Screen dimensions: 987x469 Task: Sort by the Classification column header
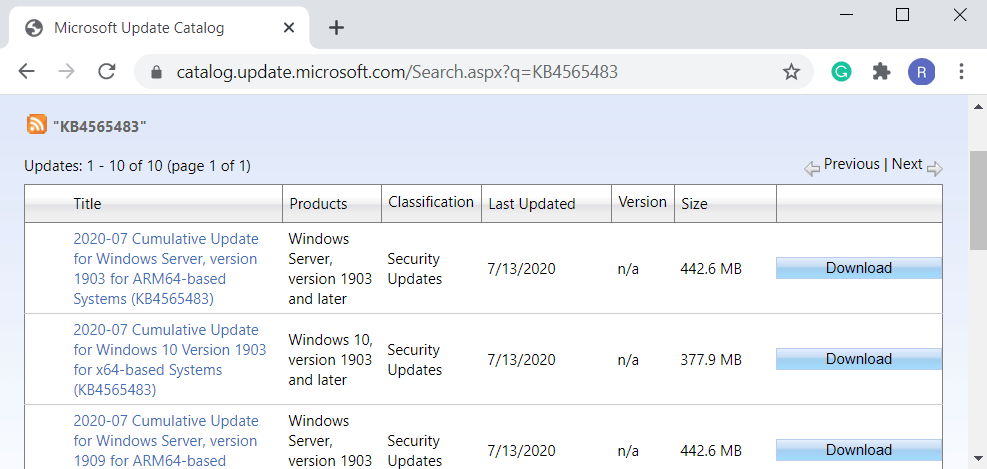tap(431, 202)
